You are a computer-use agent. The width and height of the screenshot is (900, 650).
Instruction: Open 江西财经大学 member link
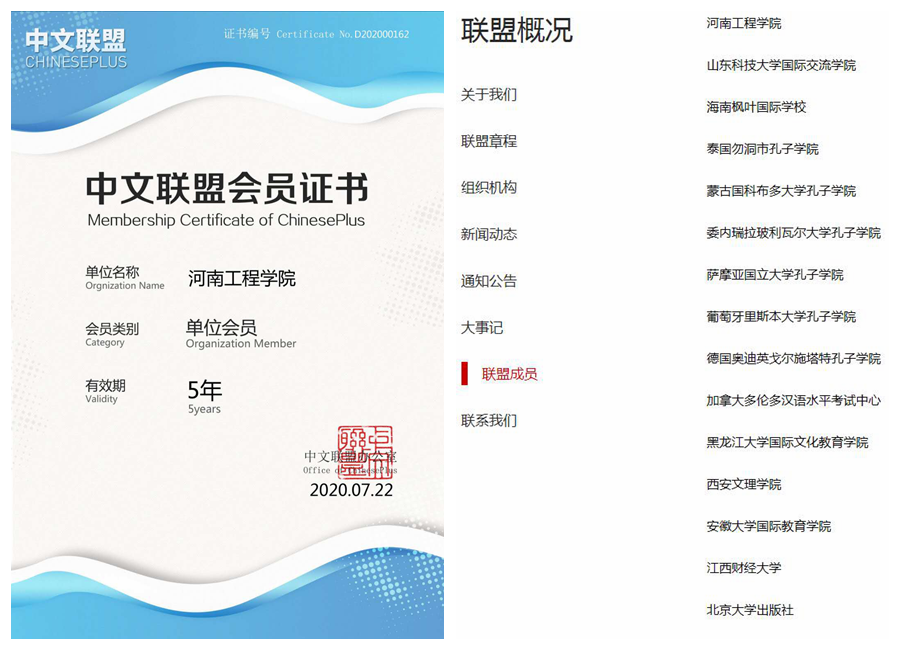tap(744, 568)
